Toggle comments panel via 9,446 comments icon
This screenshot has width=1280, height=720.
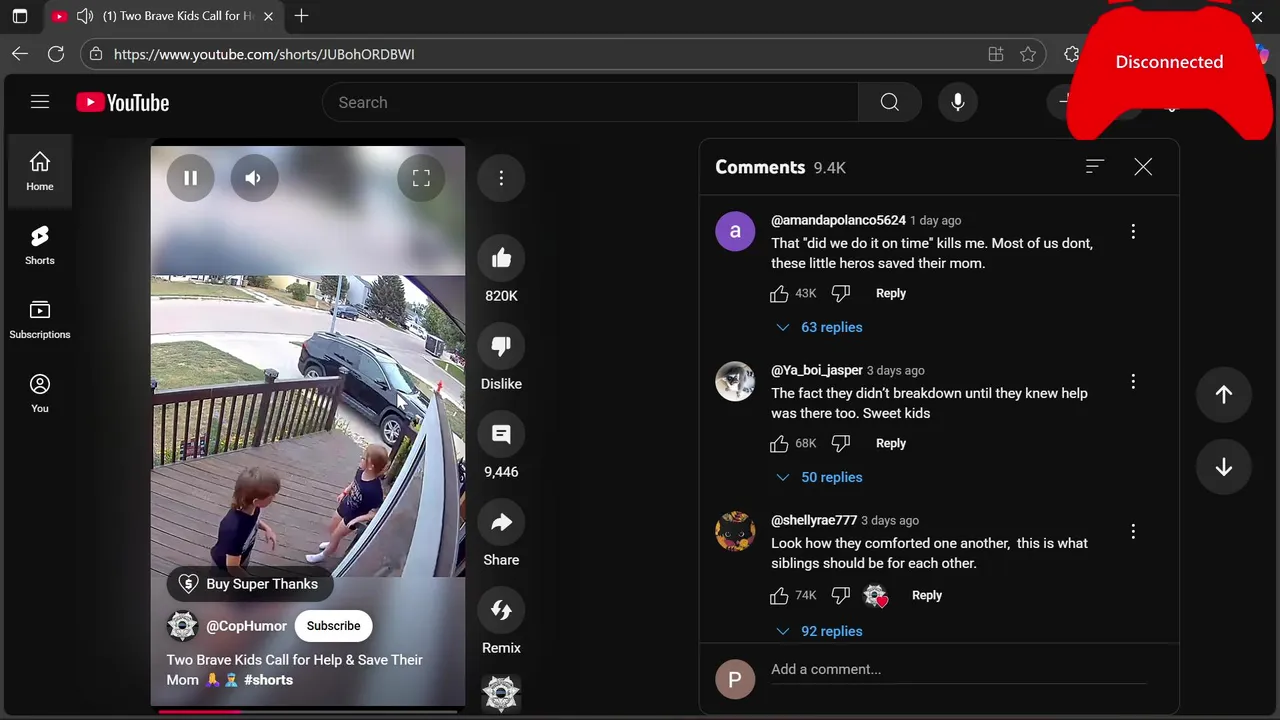point(501,435)
